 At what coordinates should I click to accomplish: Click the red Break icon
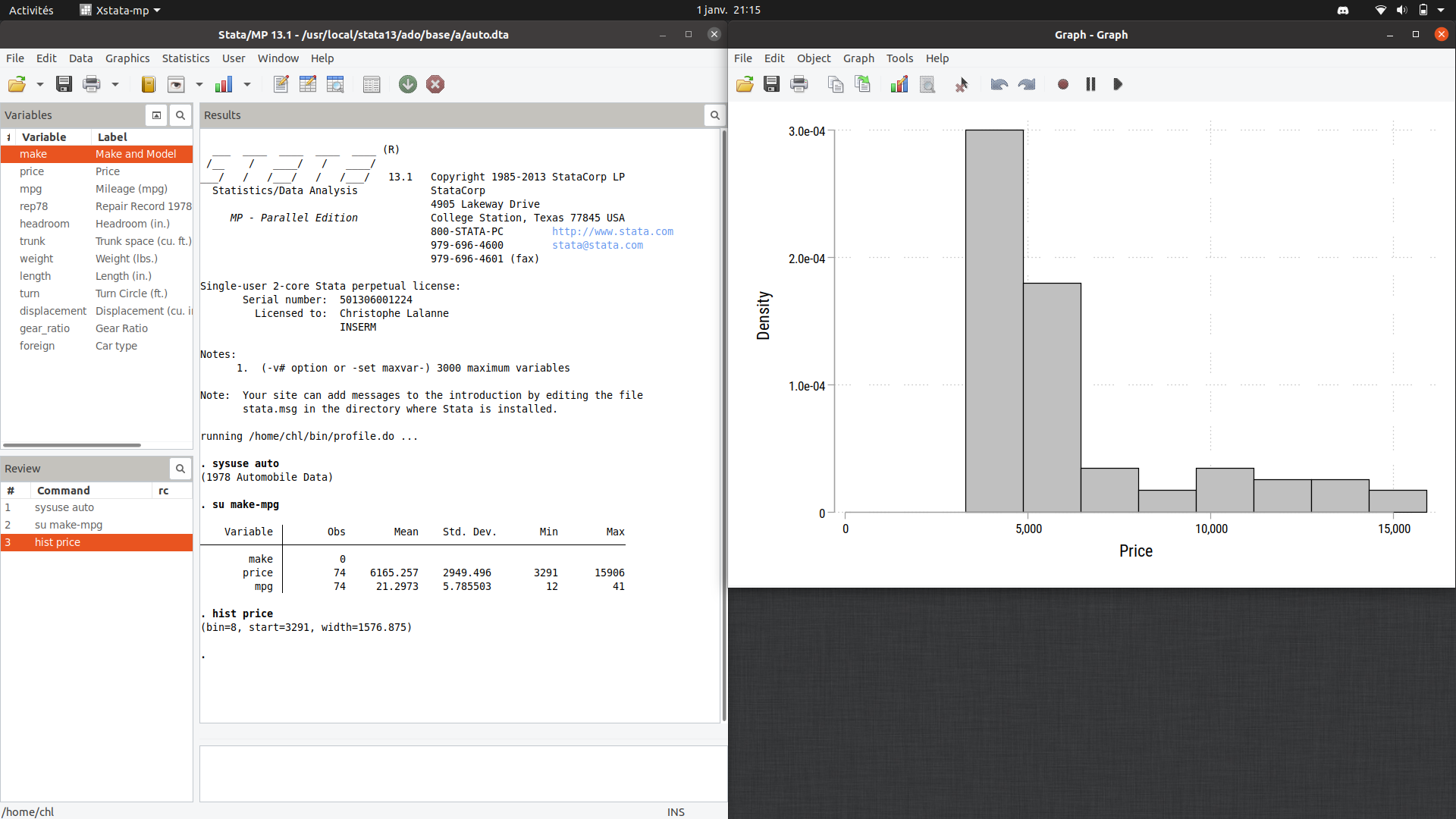tap(435, 84)
